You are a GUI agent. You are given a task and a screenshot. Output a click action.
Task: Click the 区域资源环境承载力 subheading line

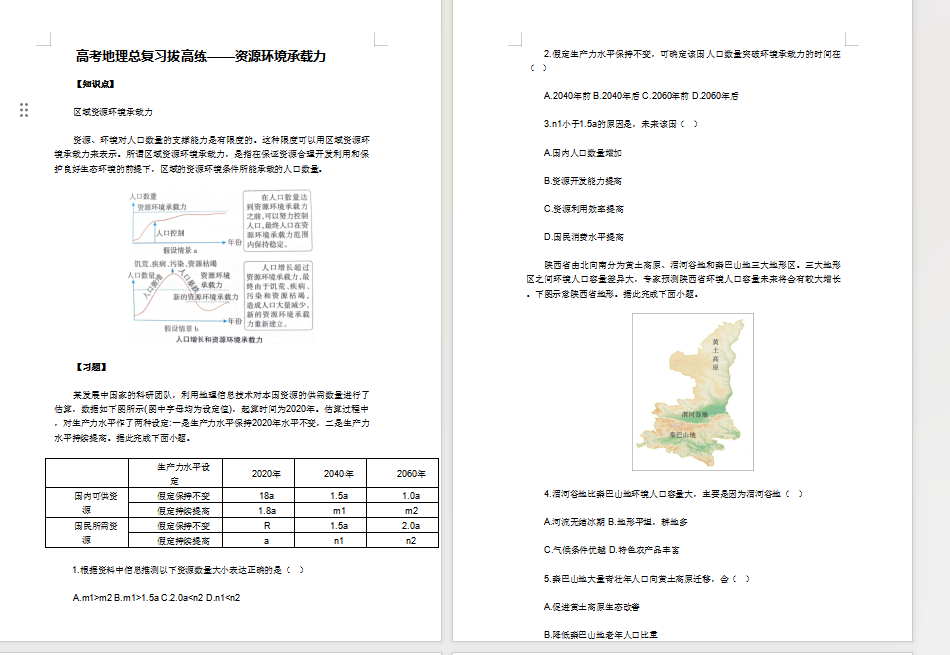click(x=113, y=112)
